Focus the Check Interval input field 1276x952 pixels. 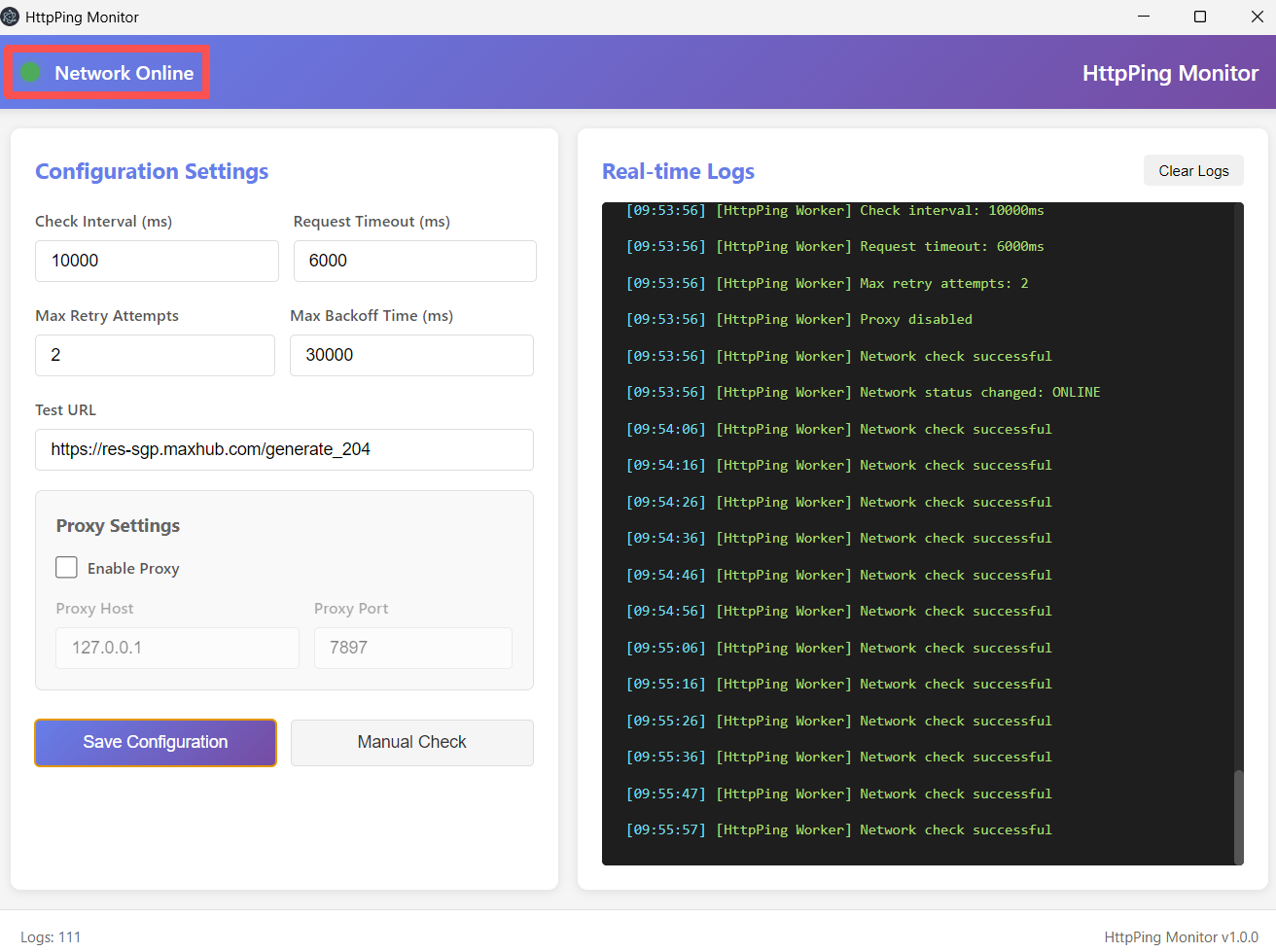click(157, 261)
